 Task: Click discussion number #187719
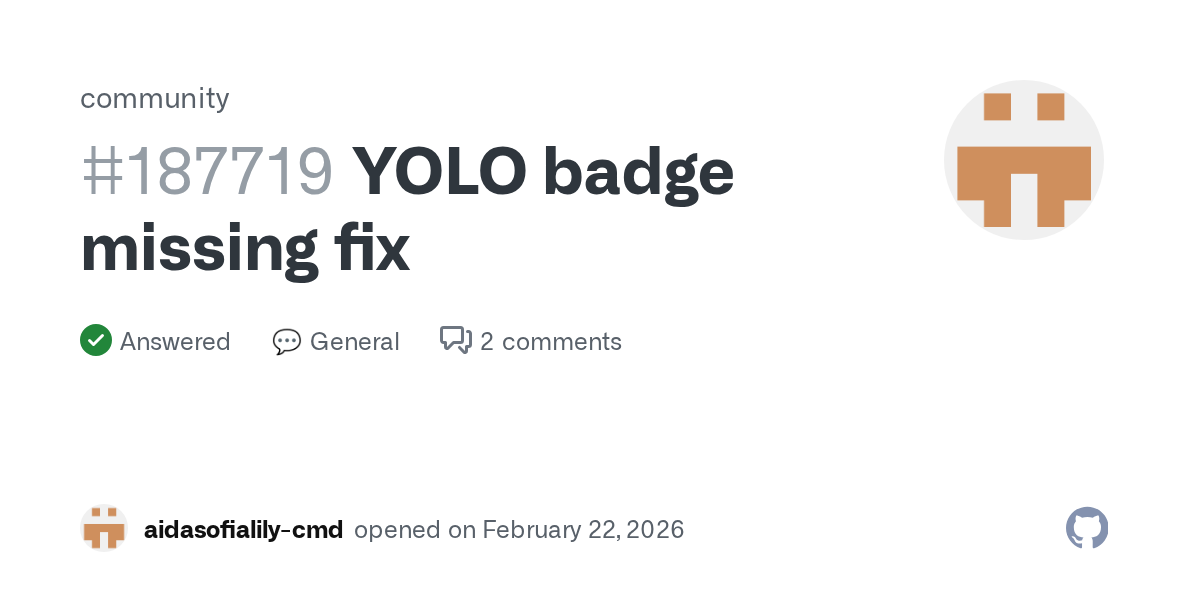coord(206,172)
